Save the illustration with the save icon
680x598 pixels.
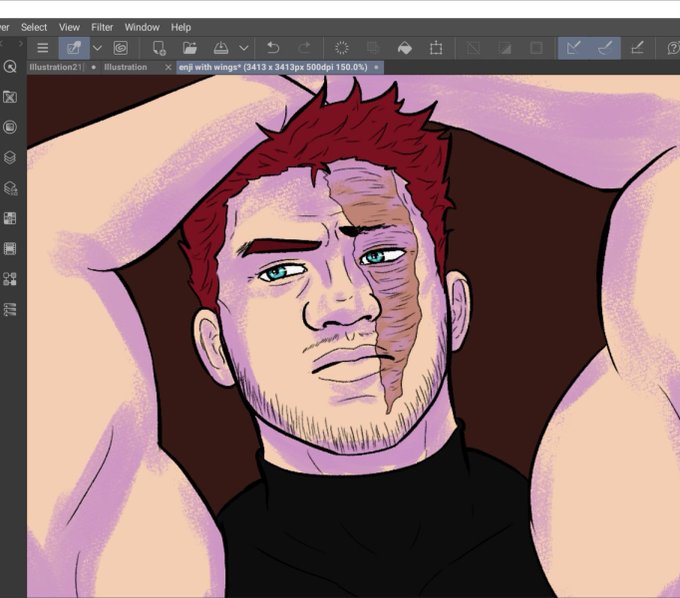221,48
